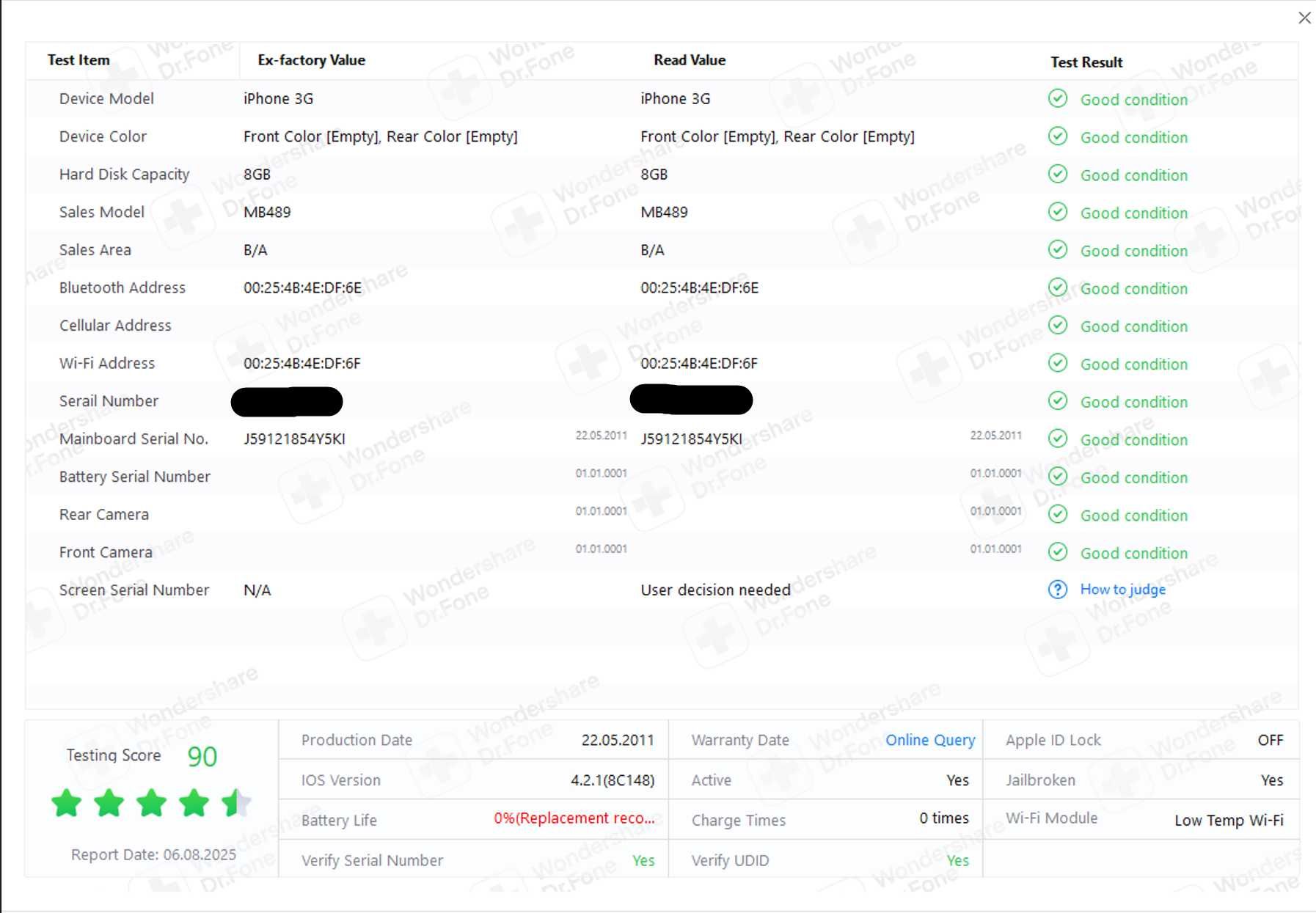Select ex-factory Bluetooth address 00:25:4B:4E:DF:6E

coord(302,287)
